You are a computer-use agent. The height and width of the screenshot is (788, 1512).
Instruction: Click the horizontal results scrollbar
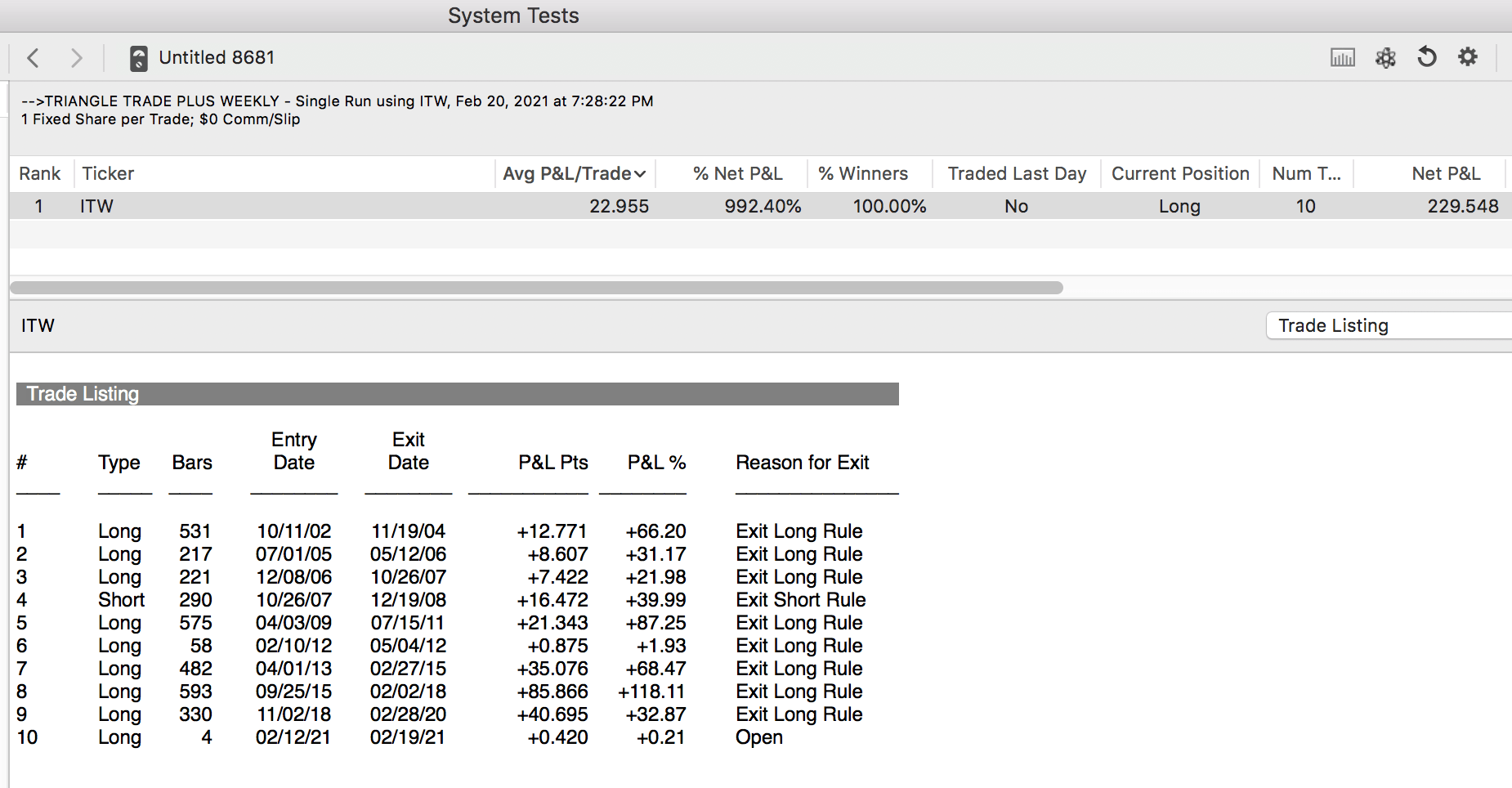click(x=536, y=288)
